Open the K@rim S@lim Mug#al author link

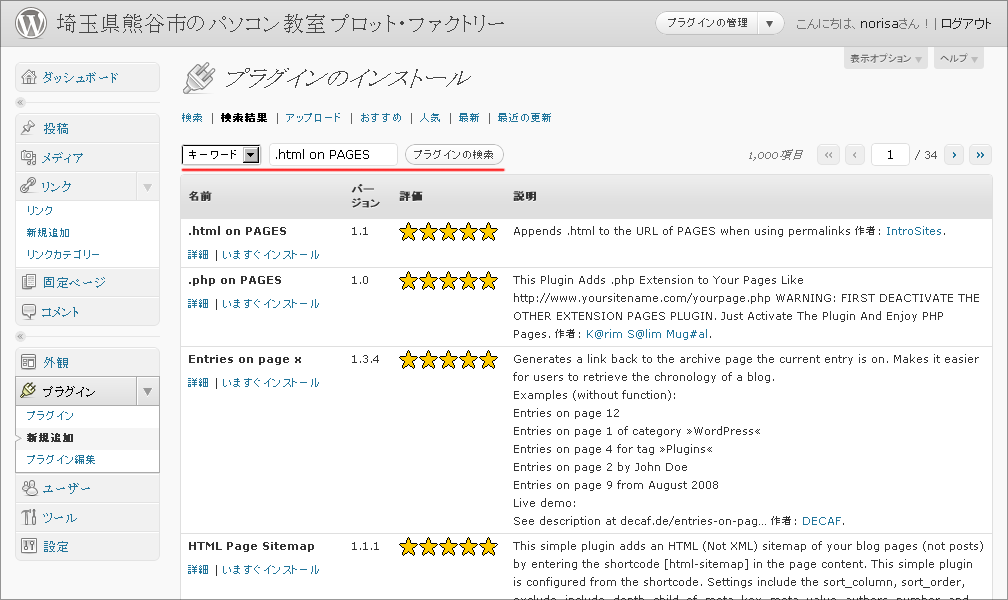647,334
